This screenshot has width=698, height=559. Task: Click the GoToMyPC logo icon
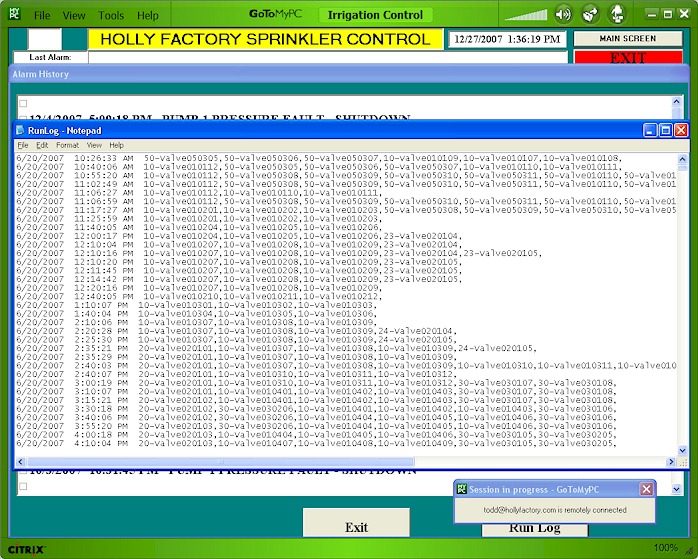coord(14,13)
